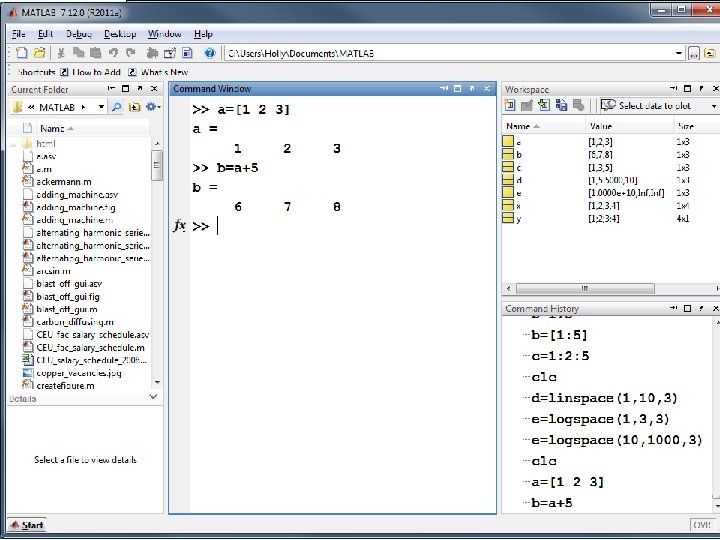Screen dimensions: 720x540
Task: Click the Workspace horizontal scrollbar thumb
Action: 585,288
